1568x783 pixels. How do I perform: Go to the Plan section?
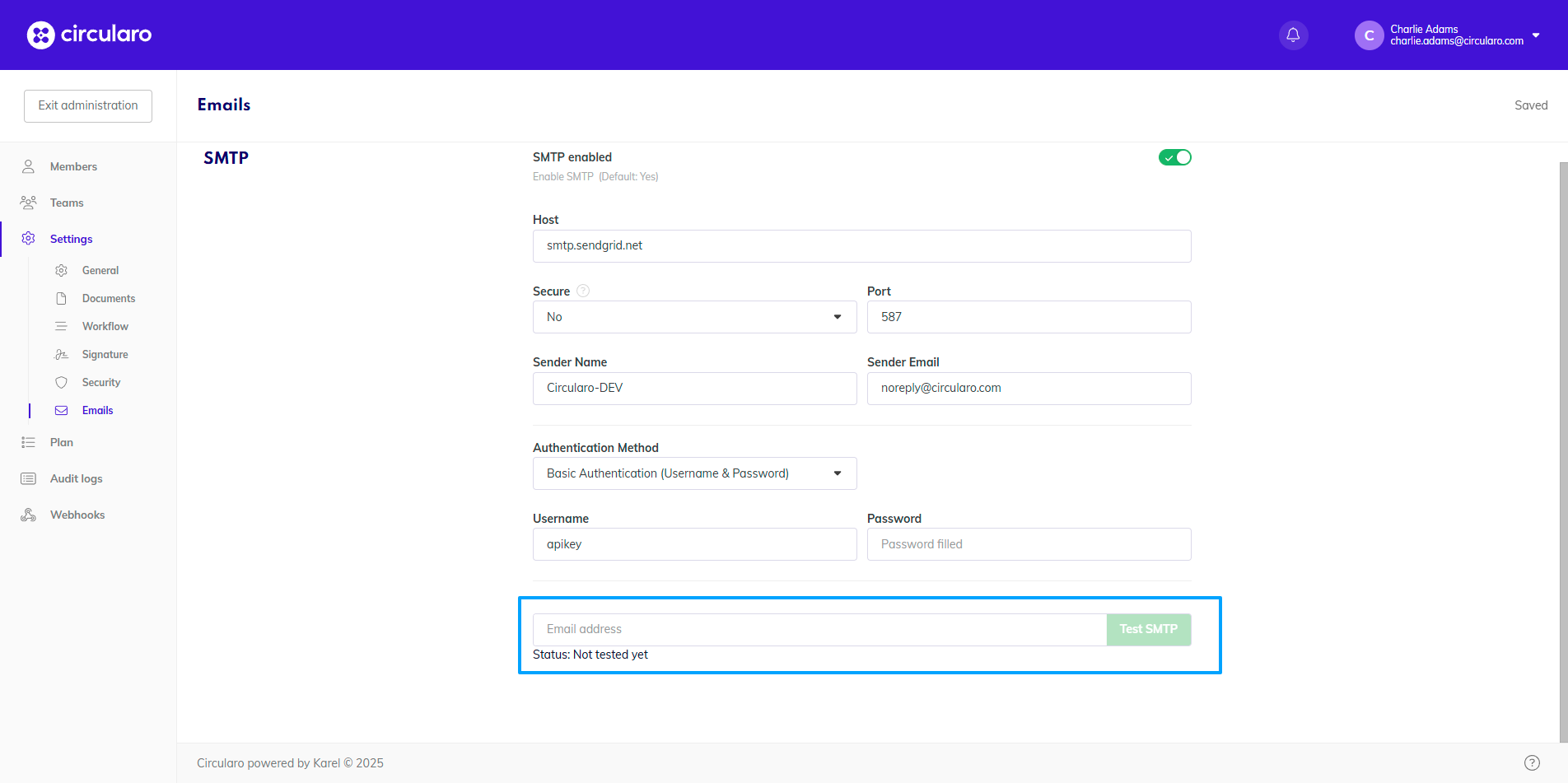pos(62,442)
